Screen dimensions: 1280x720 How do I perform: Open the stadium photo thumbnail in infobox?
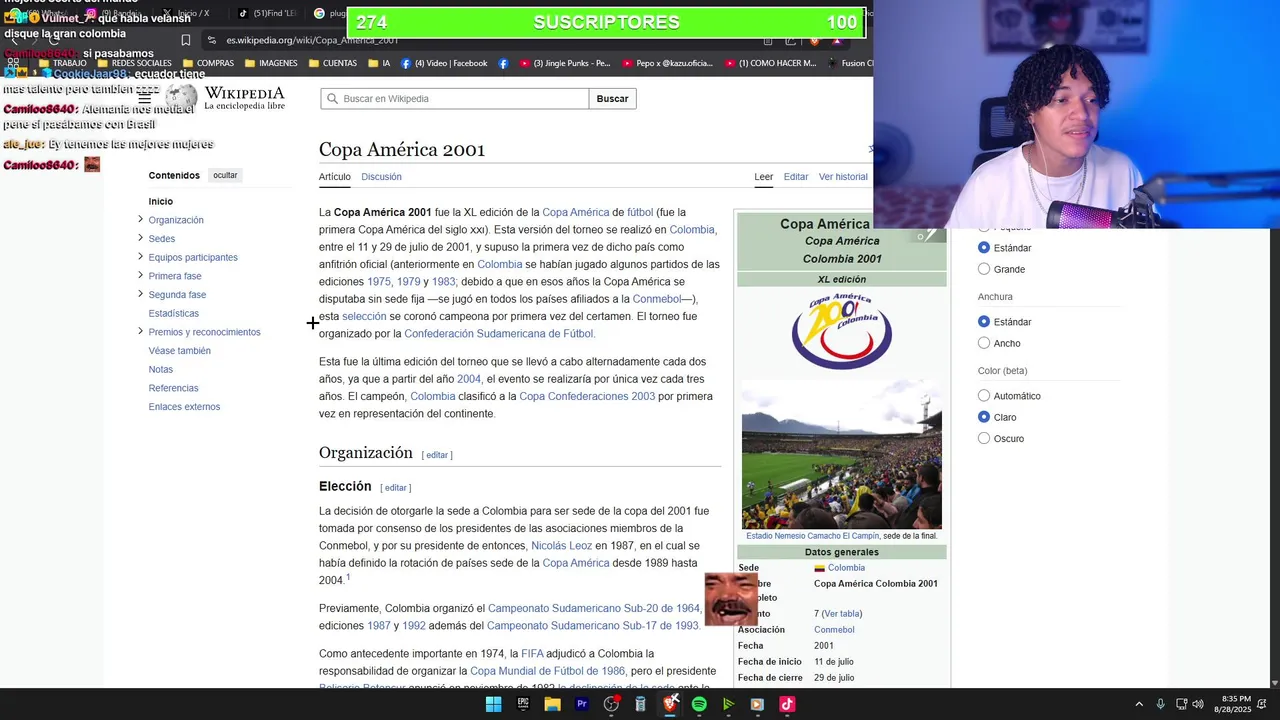842,454
